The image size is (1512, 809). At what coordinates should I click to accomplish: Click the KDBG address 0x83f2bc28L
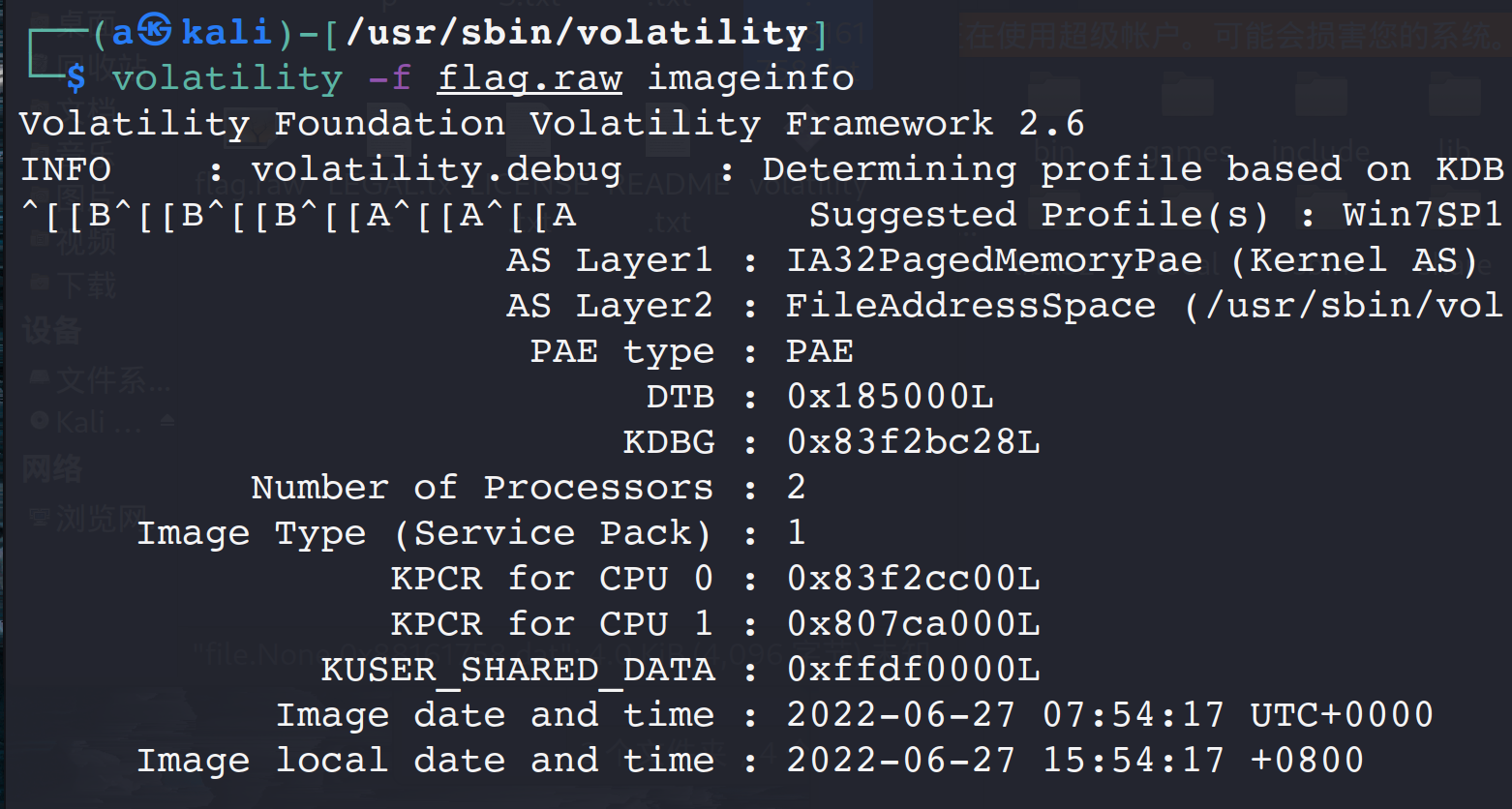[913, 442]
